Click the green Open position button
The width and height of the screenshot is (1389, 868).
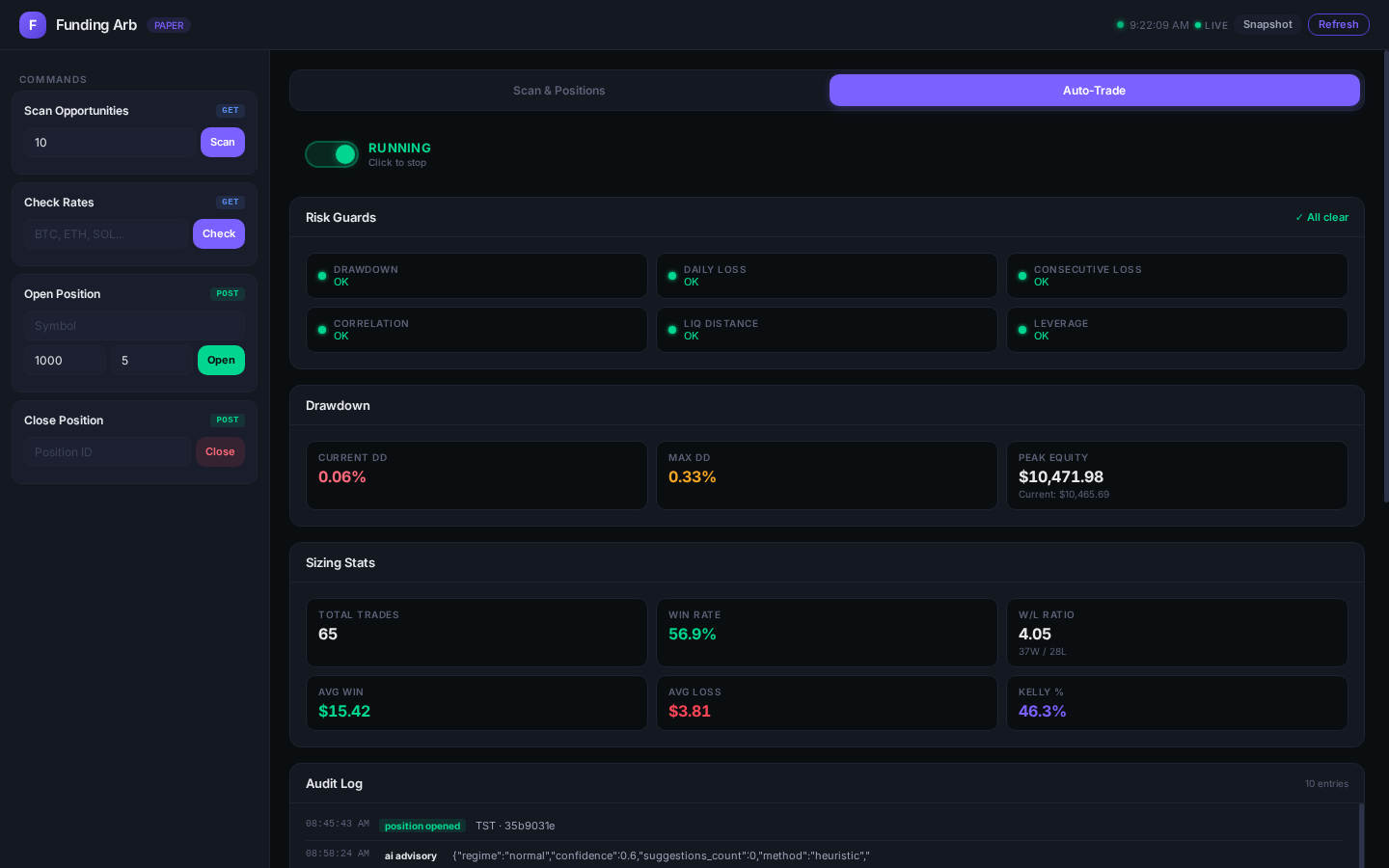click(221, 361)
